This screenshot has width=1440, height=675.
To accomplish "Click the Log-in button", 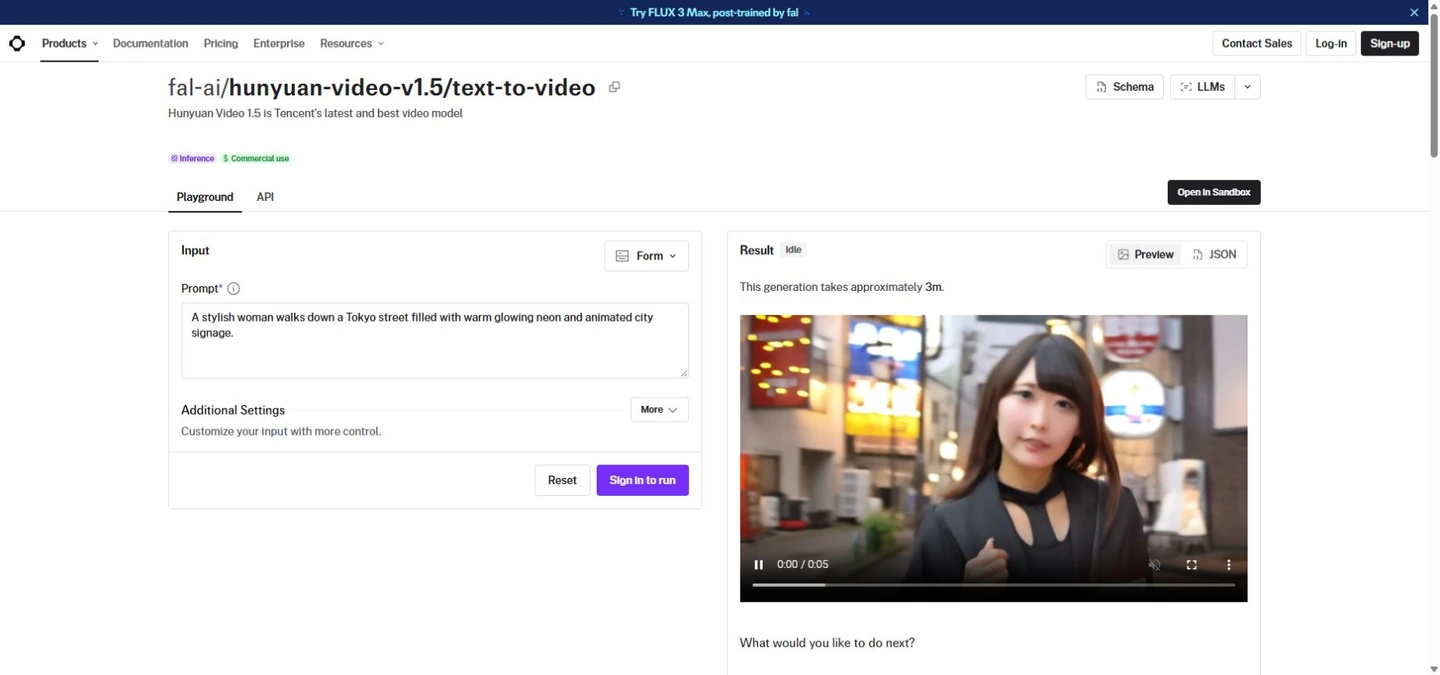I will 1331,43.
